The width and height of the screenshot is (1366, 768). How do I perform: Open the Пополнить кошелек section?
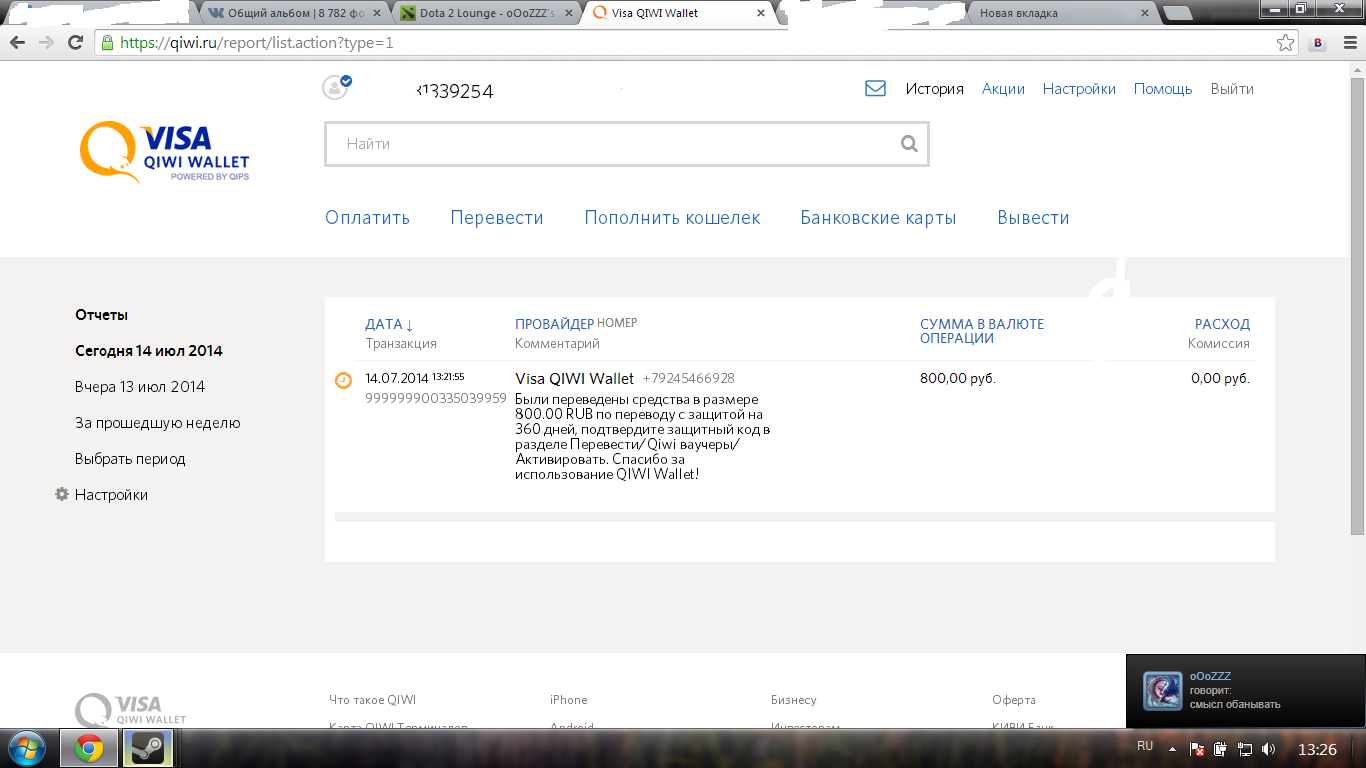point(672,218)
